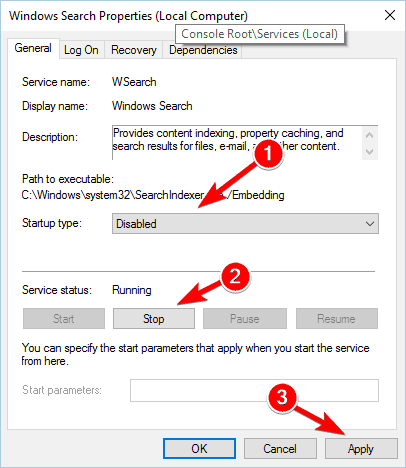Confirm changes with the OK button
This screenshot has height=468, width=406.
coord(199,449)
